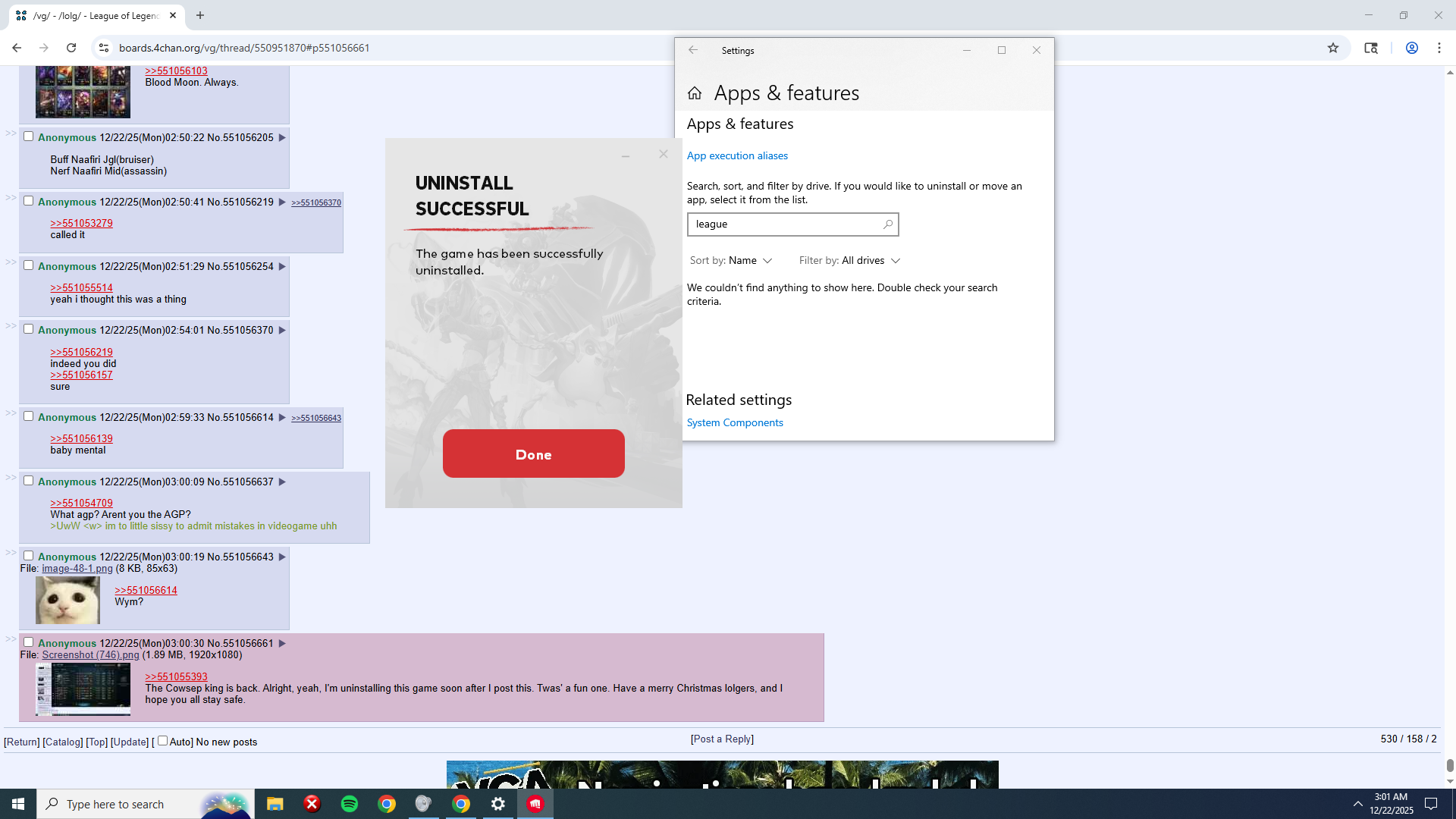This screenshot has height=819, width=1456.
Task: Open the App execution aliases link
Action: click(x=737, y=156)
